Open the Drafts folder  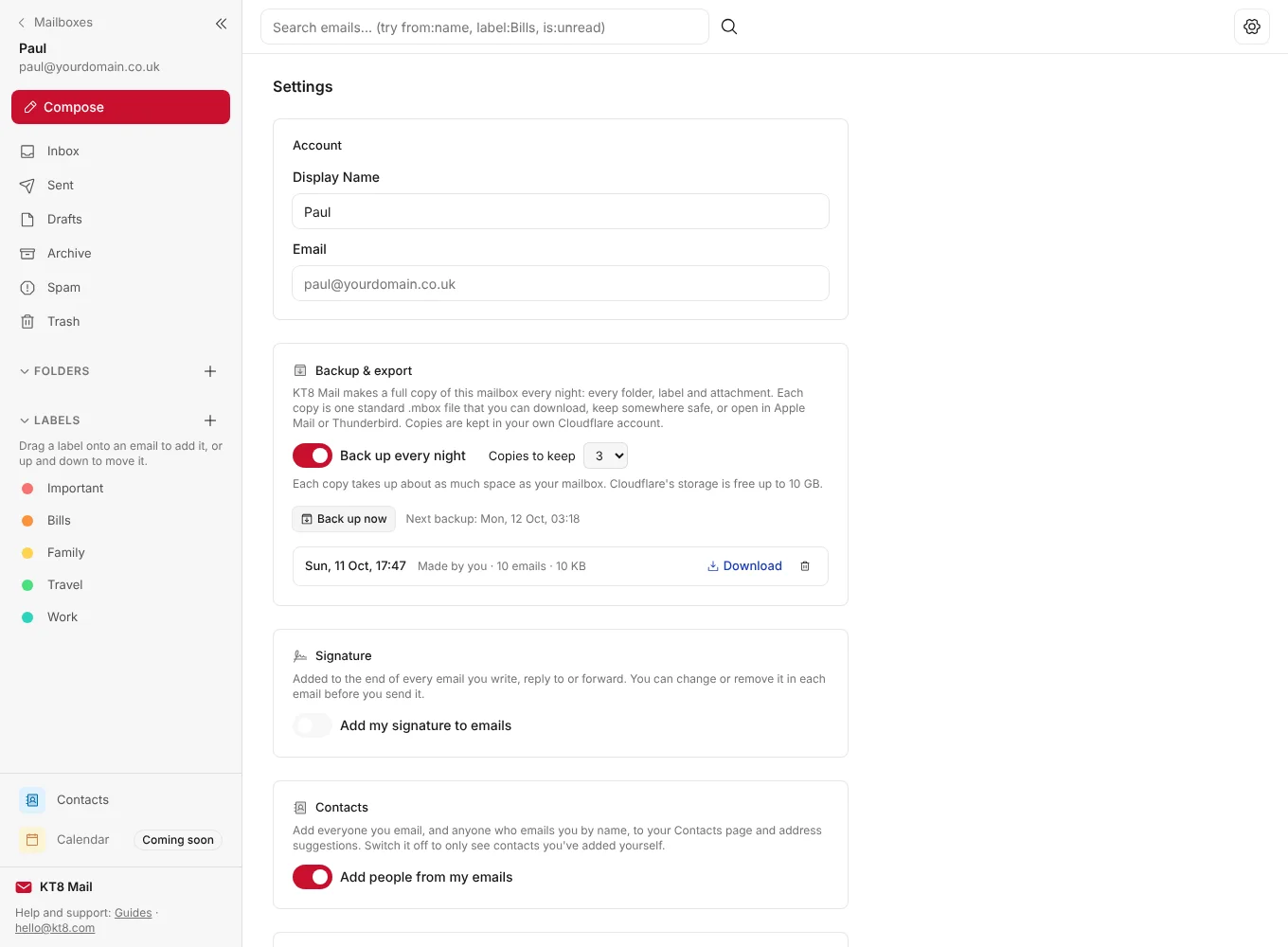coord(120,220)
